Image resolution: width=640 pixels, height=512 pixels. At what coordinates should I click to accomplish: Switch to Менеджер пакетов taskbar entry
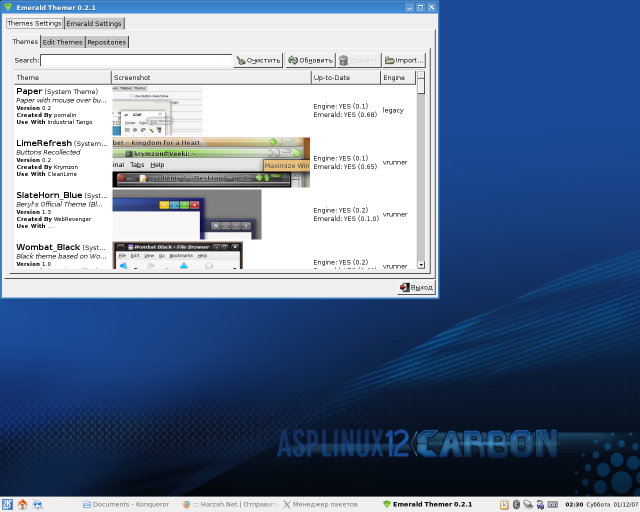(320, 504)
